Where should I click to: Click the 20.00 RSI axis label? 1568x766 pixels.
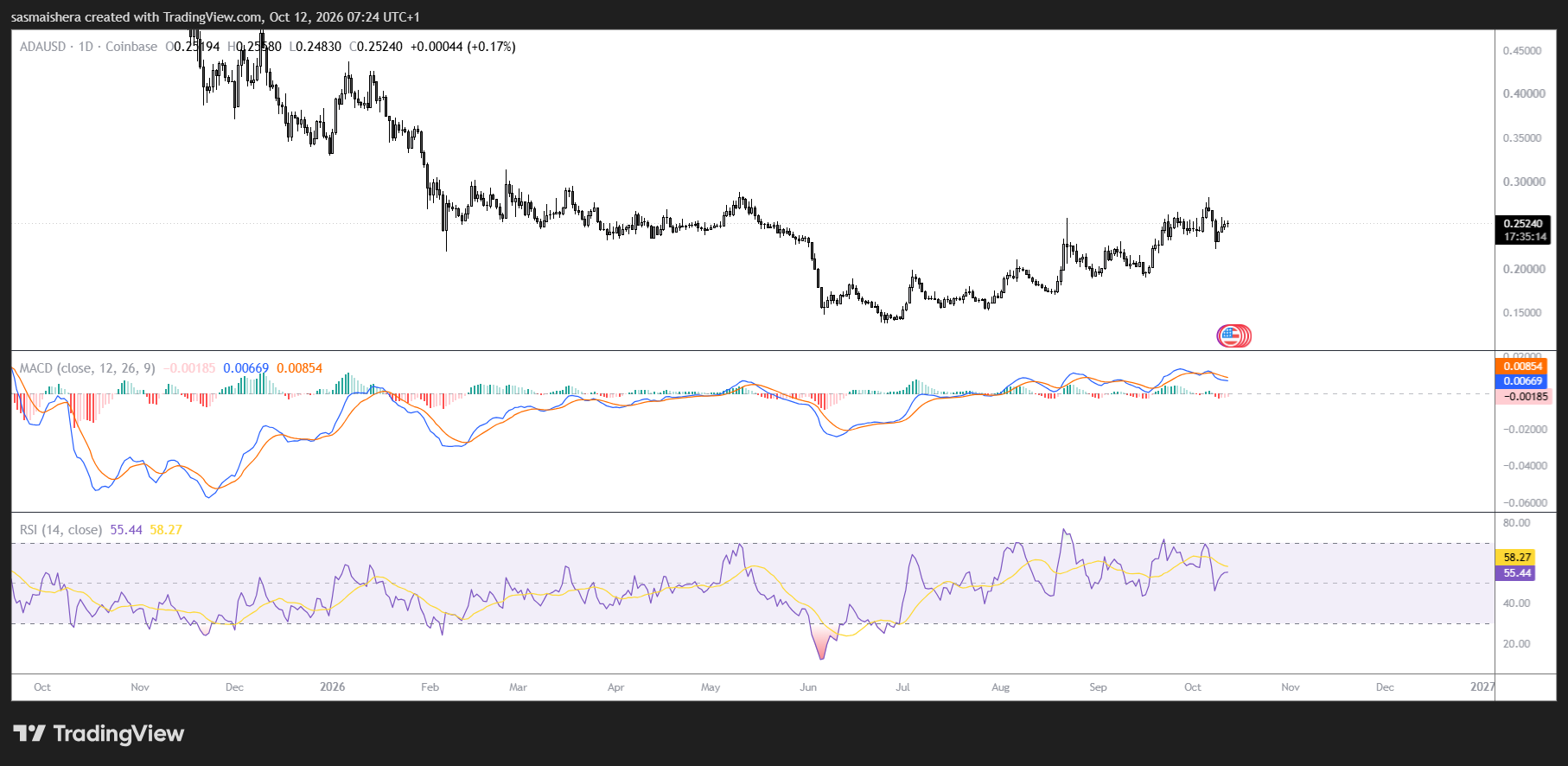pos(1517,644)
